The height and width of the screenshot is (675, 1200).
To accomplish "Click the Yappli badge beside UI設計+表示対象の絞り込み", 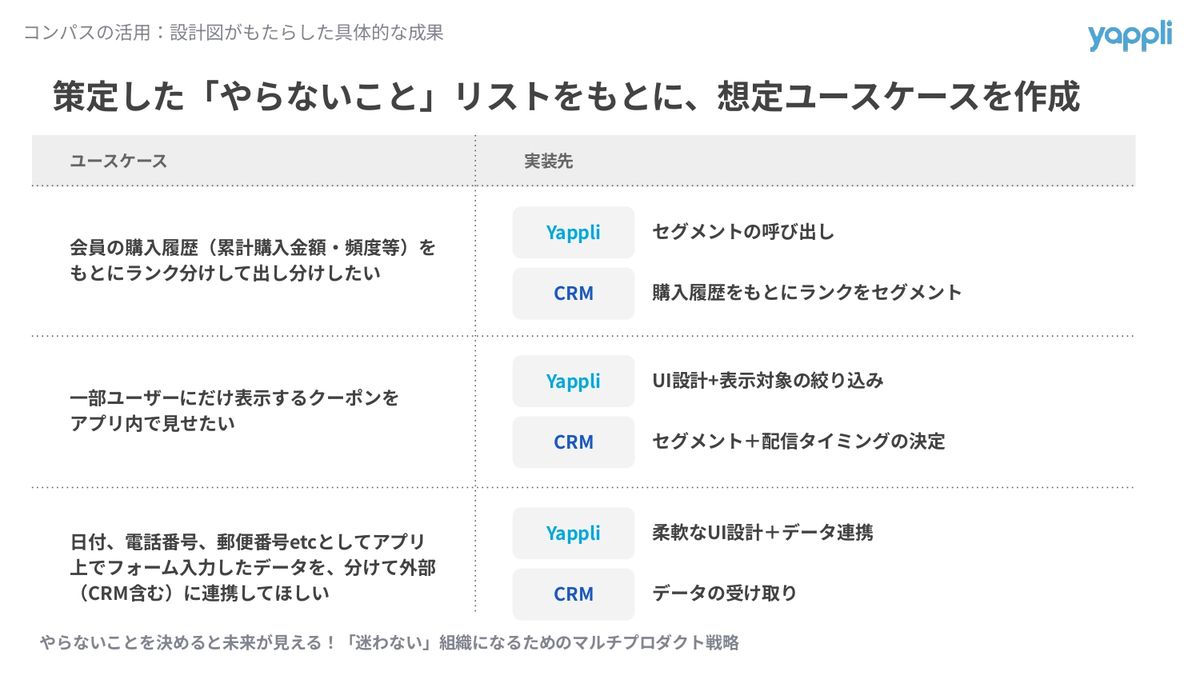I will pyautogui.click(x=573, y=381).
